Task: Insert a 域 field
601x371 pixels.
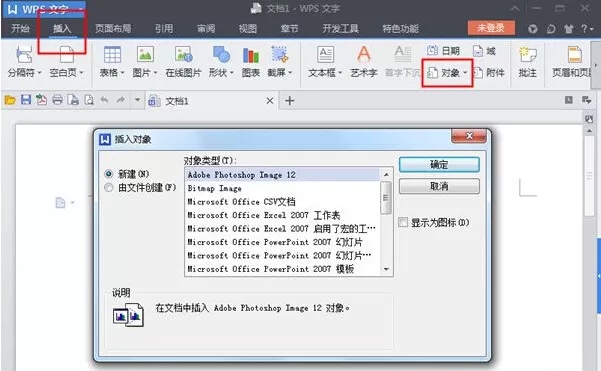Action: click(x=484, y=51)
